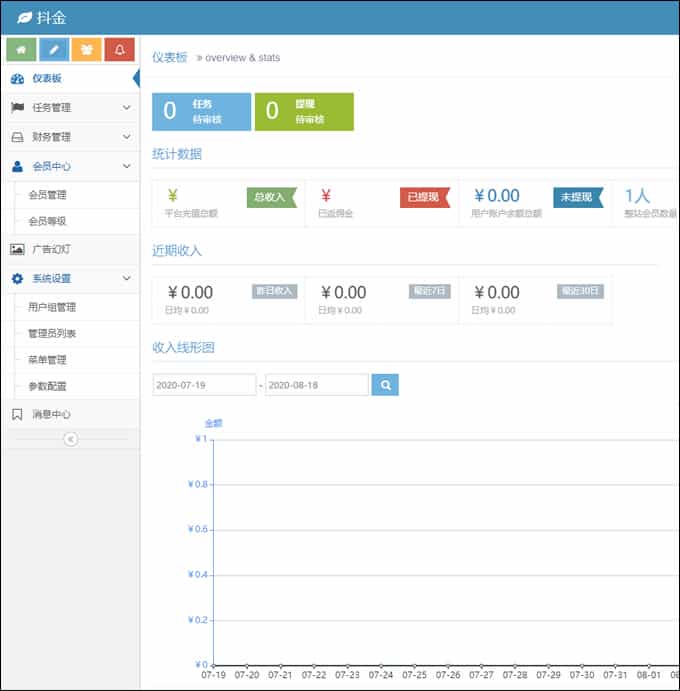This screenshot has width=680, height=691.
Task: Click the magnifier search button for date range
Action: (x=385, y=385)
